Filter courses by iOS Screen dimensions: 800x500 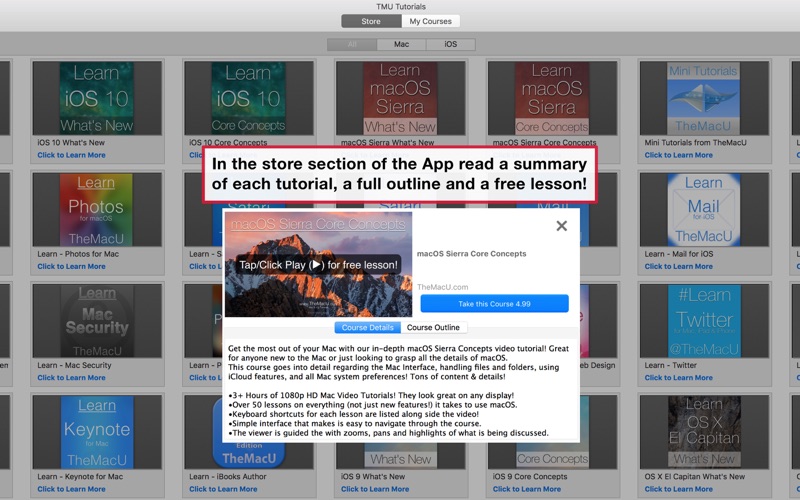point(451,44)
